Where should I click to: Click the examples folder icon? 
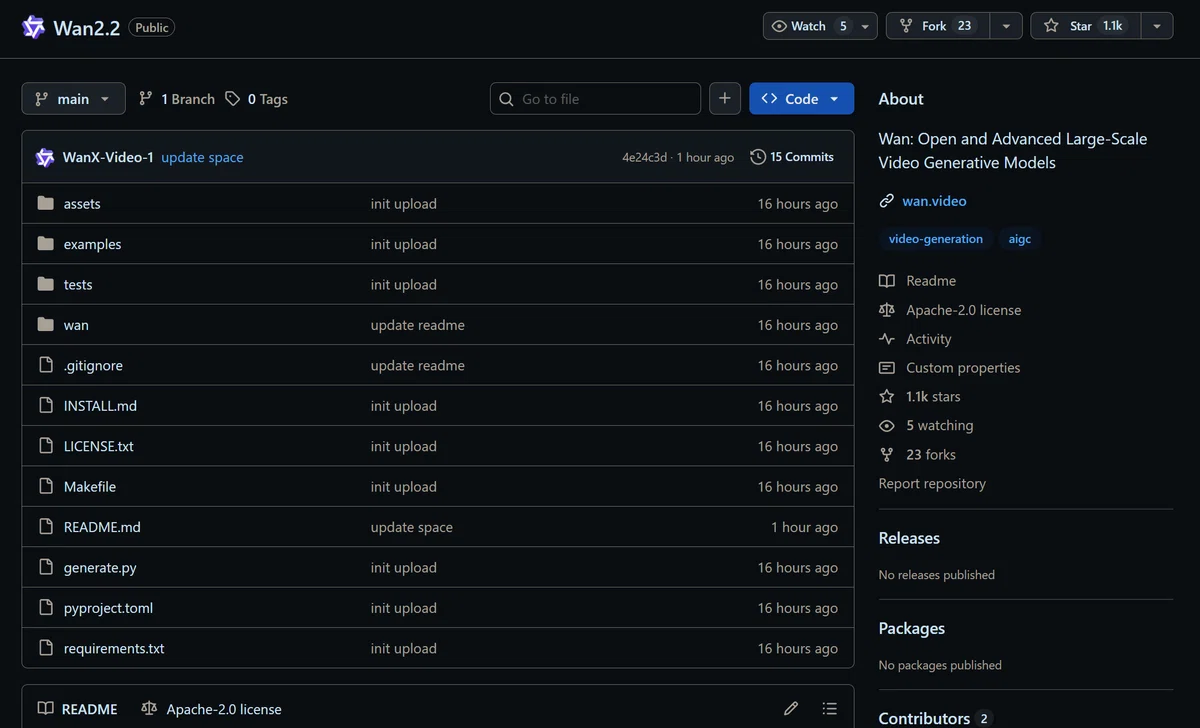click(x=45, y=244)
